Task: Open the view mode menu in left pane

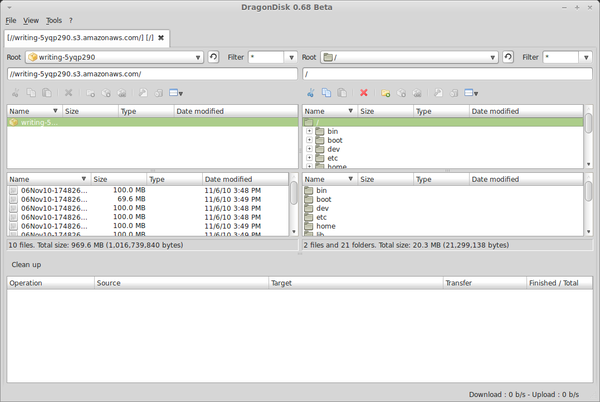Action: tap(176, 93)
